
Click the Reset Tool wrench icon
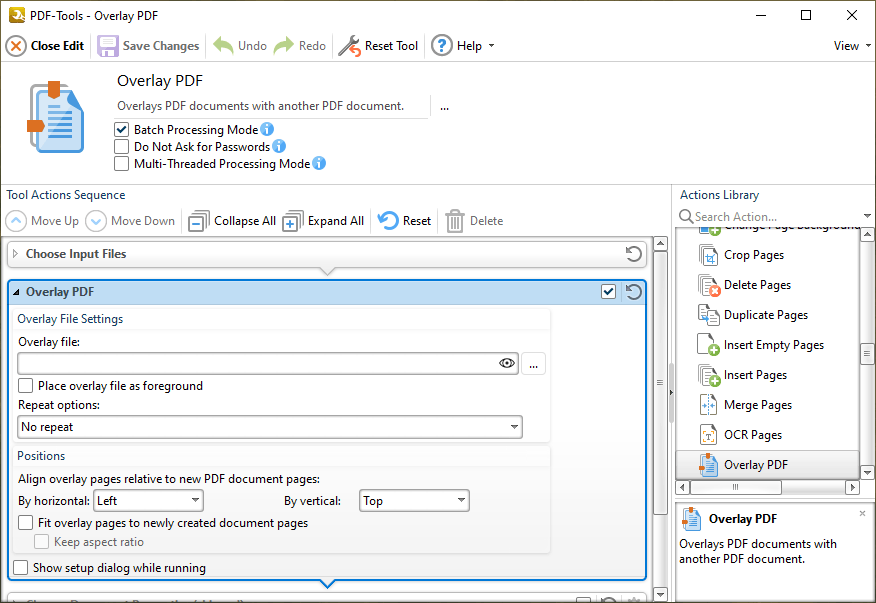point(349,46)
